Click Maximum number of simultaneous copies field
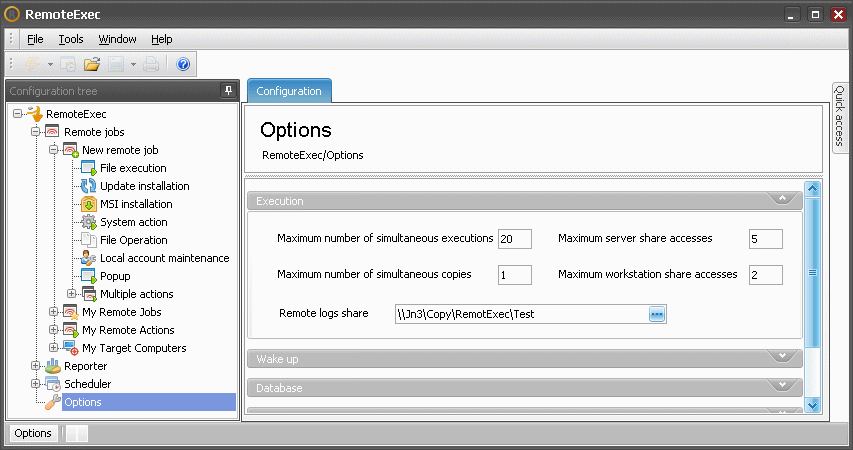This screenshot has width=853, height=450. [515, 275]
